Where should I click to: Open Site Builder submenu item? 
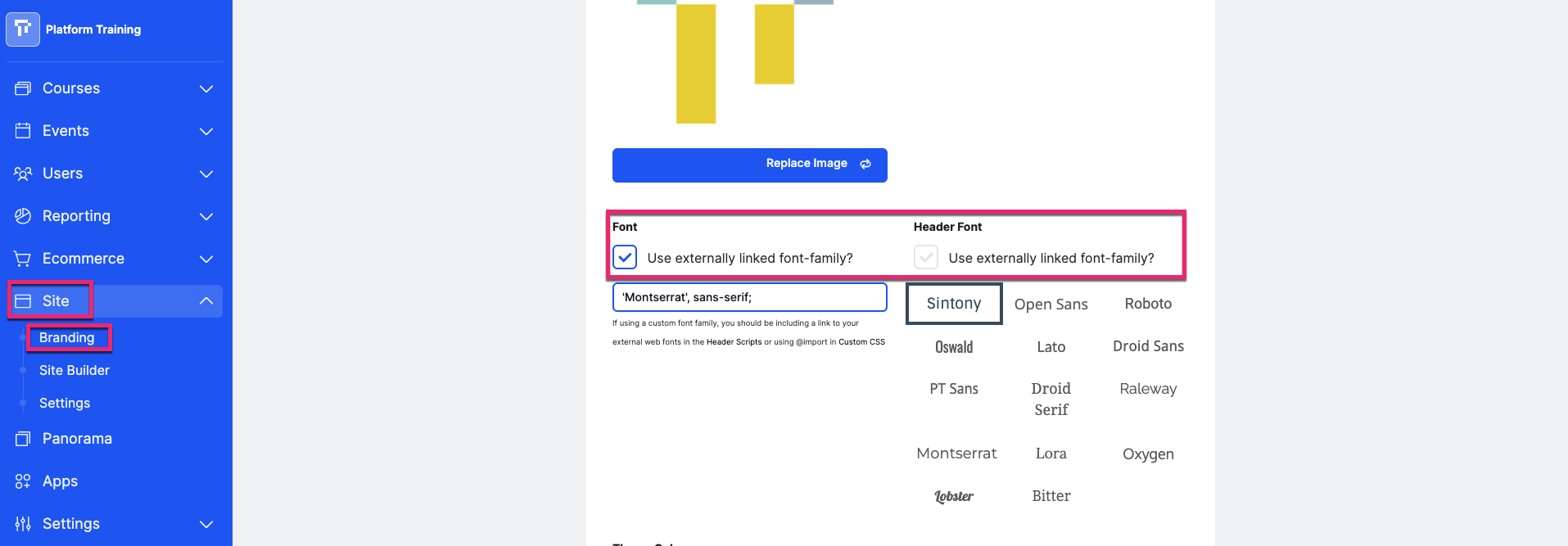[x=75, y=370]
